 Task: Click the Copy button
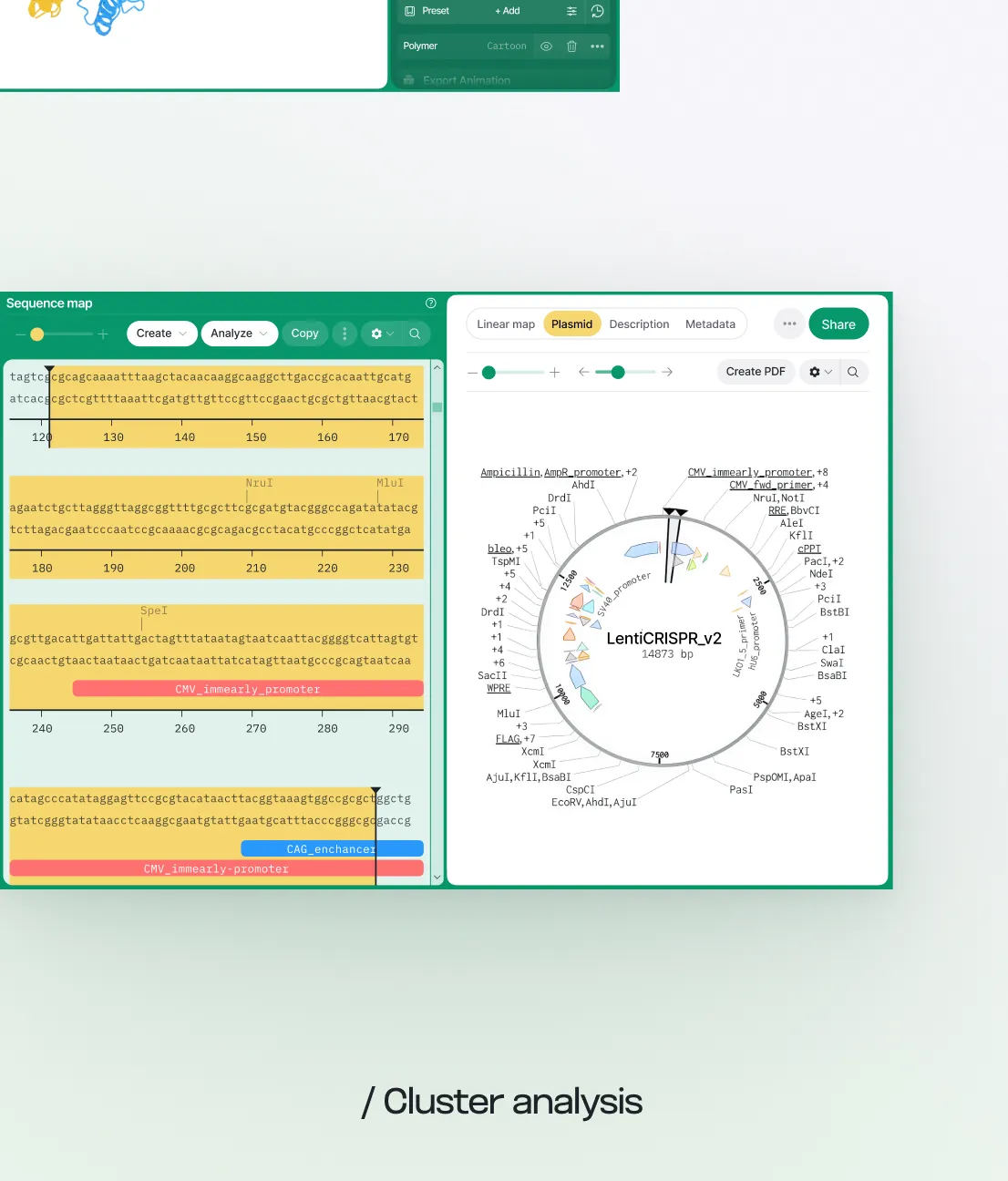304,334
